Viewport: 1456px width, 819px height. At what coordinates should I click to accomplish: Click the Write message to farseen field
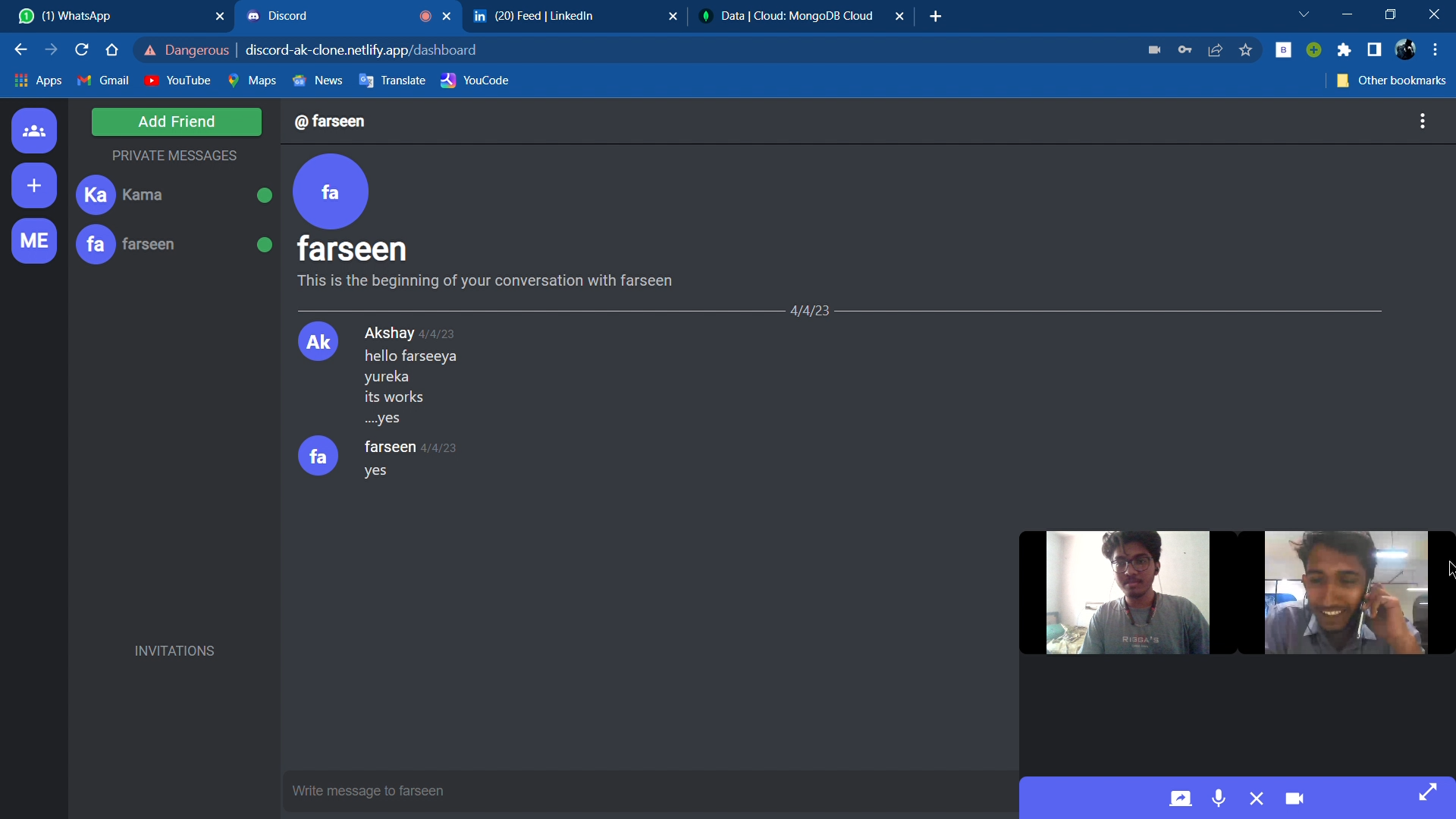point(649,790)
